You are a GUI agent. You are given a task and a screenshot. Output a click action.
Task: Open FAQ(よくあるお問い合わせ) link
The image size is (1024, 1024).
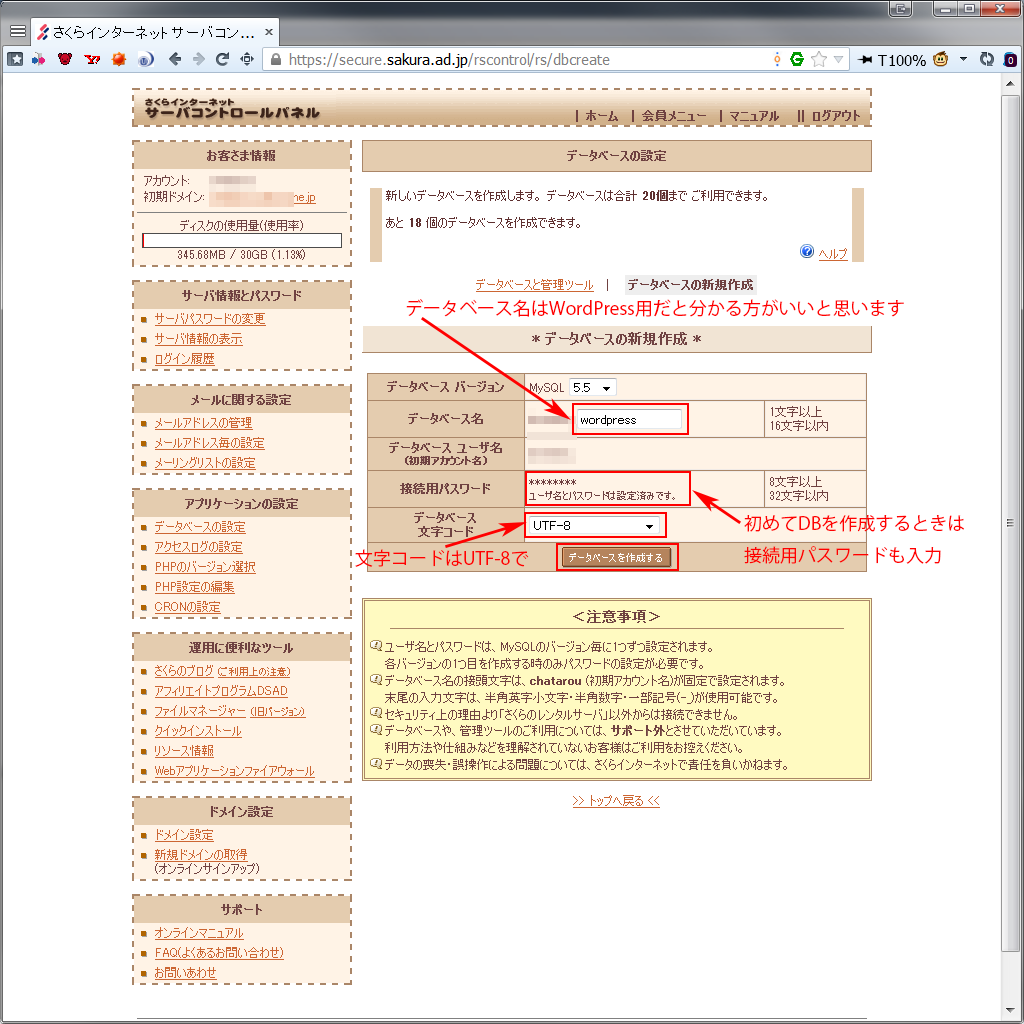tap(219, 953)
